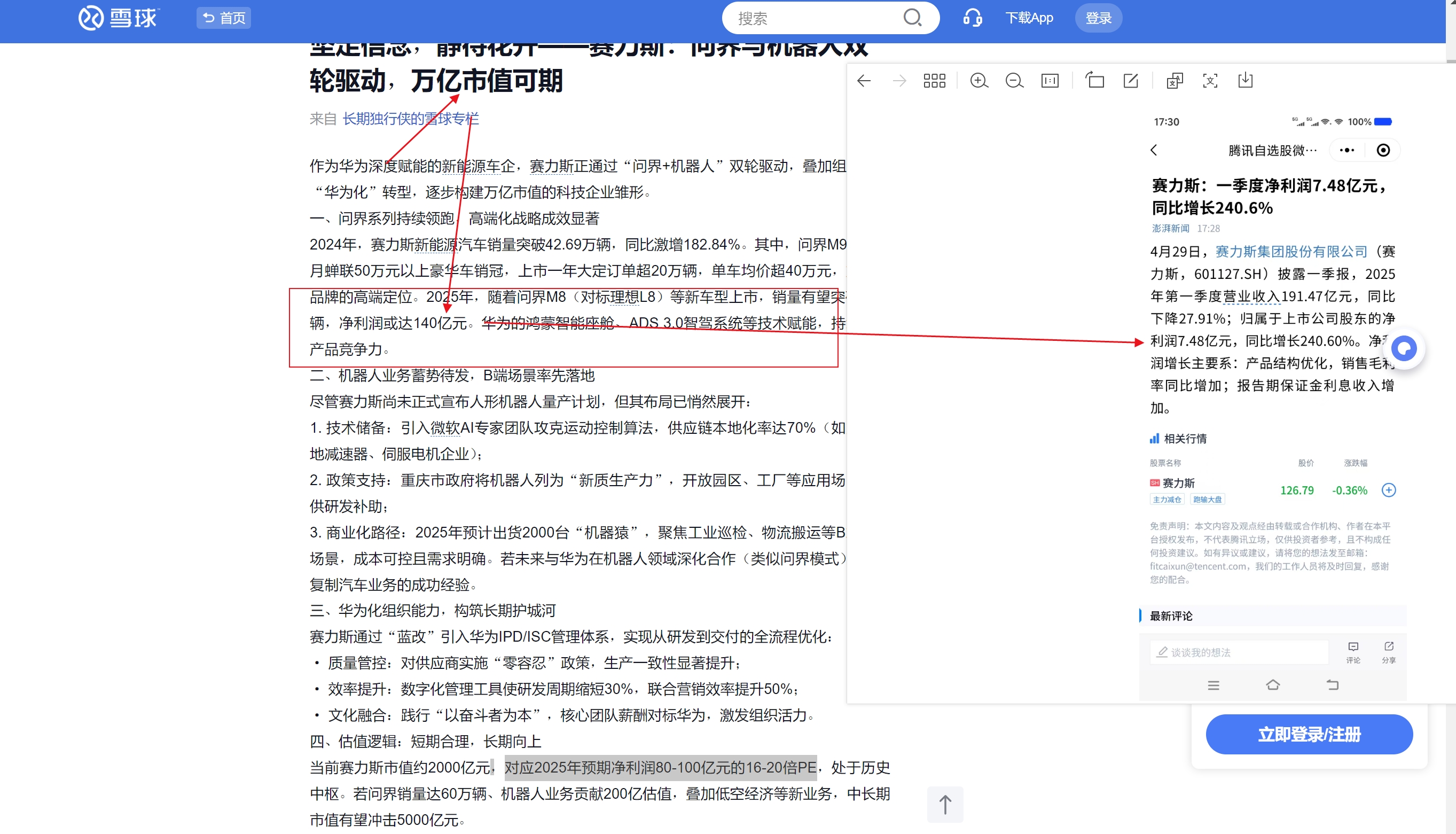Click the 赛力斯 stock row name
The image size is (1456, 834).
point(1179,483)
